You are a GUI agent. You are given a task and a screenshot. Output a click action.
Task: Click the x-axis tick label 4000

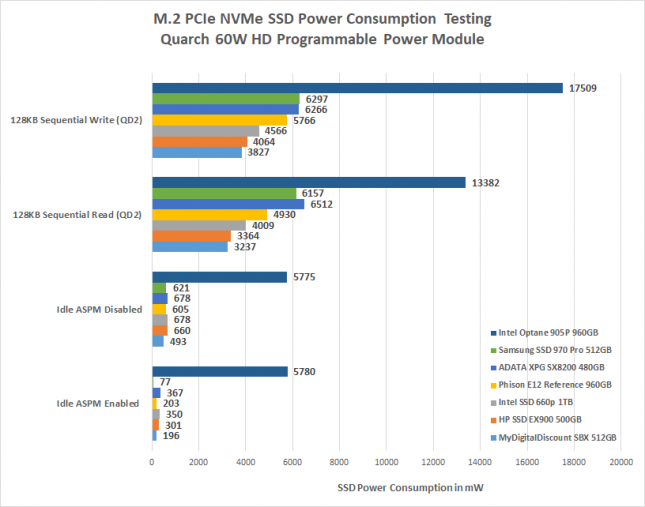tap(245, 462)
